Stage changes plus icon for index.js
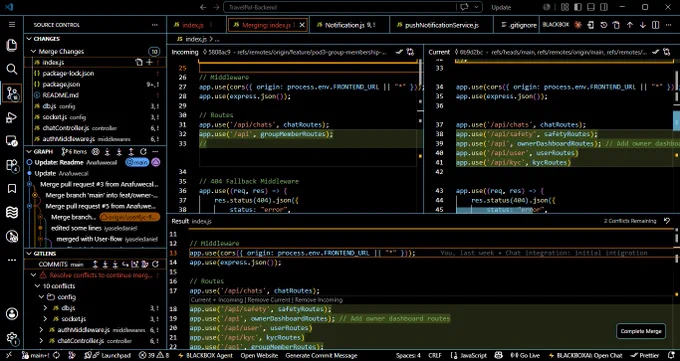The width and height of the screenshot is (680, 361). pyautogui.click(x=149, y=62)
